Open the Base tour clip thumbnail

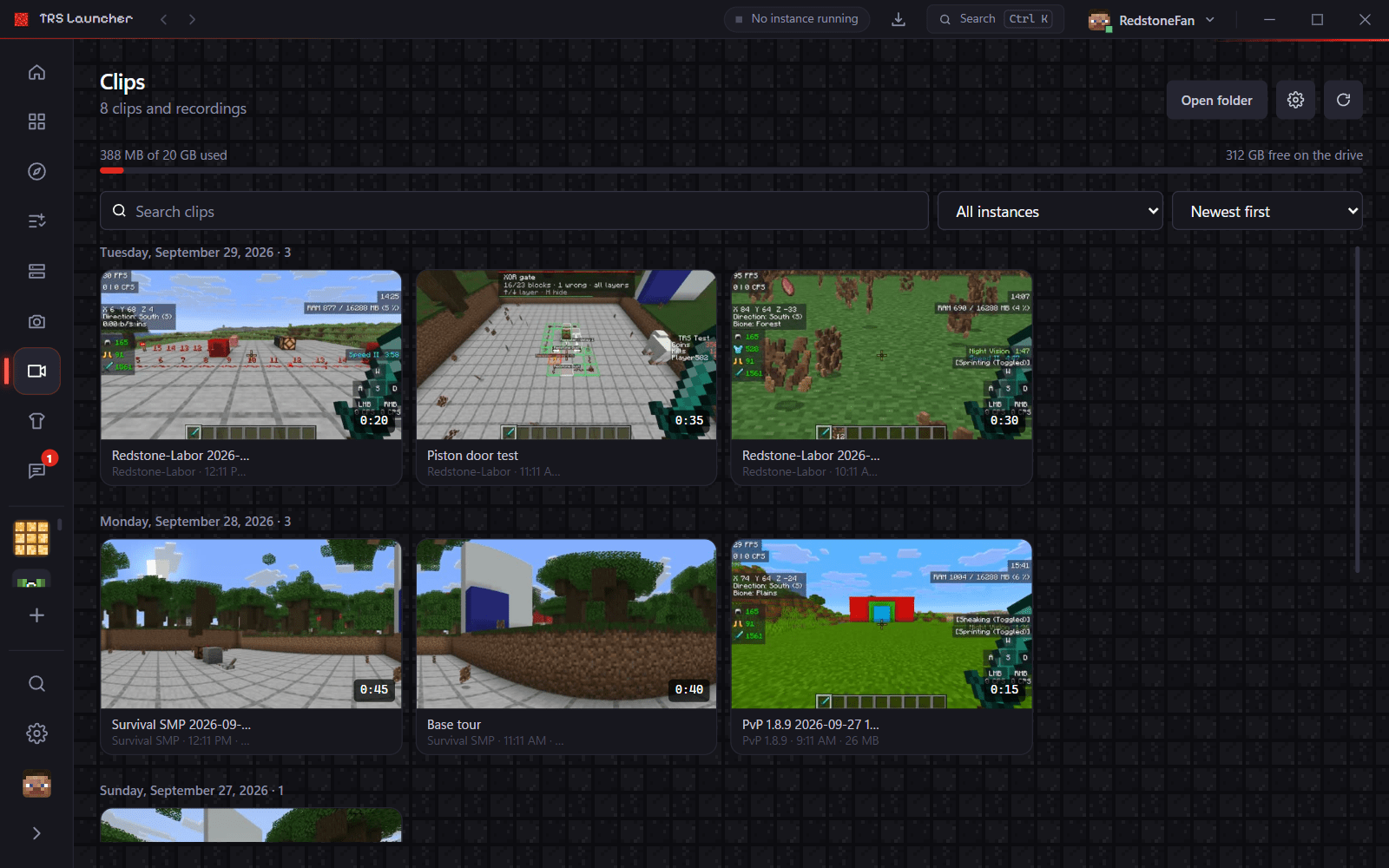[x=566, y=624]
